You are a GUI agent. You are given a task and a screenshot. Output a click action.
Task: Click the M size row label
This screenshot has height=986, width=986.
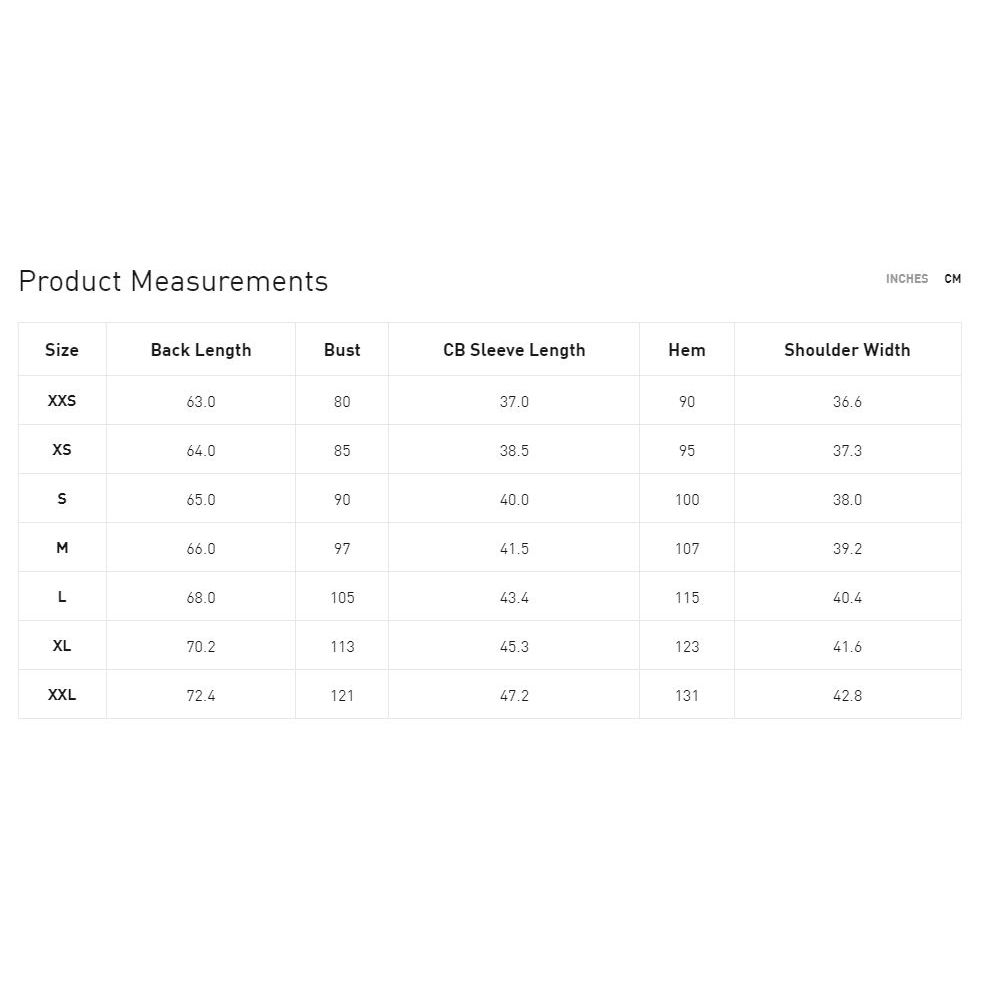coord(62,548)
